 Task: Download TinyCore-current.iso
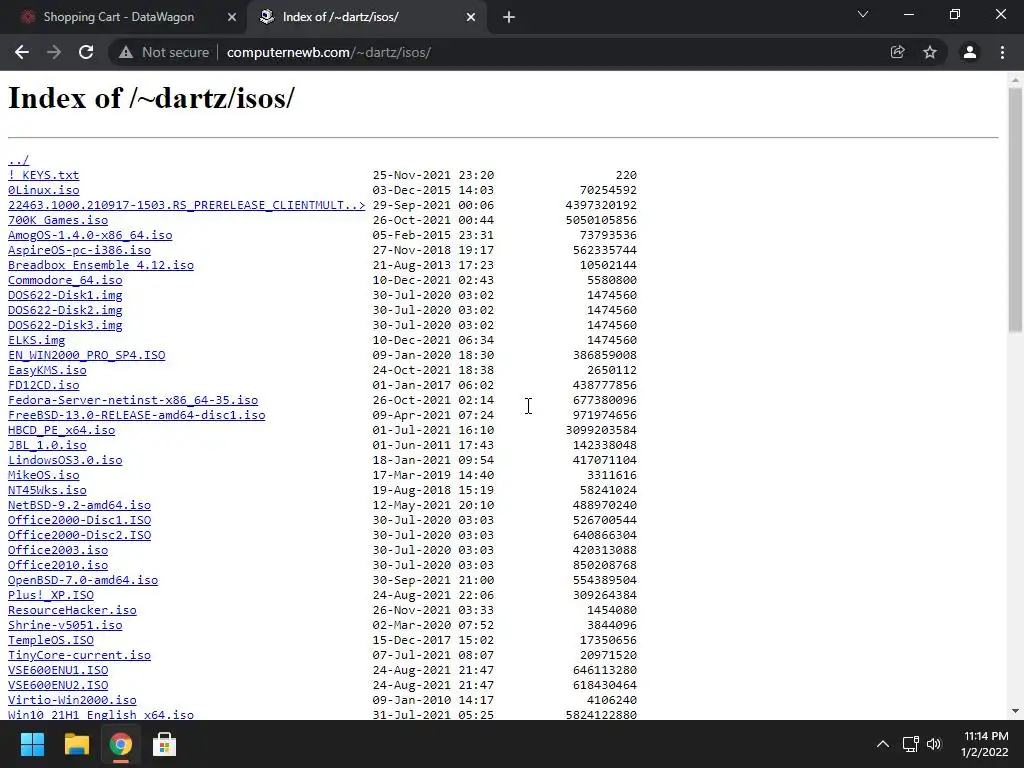pos(80,656)
